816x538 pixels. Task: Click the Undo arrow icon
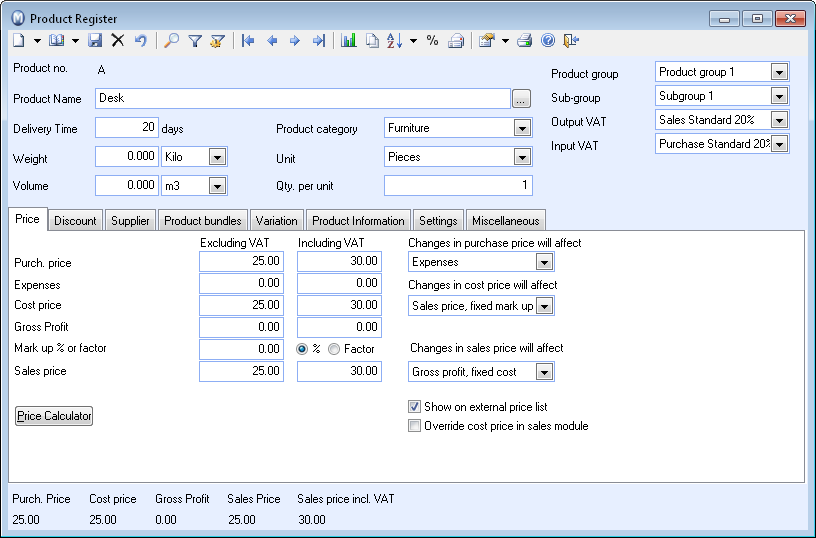[x=141, y=41]
